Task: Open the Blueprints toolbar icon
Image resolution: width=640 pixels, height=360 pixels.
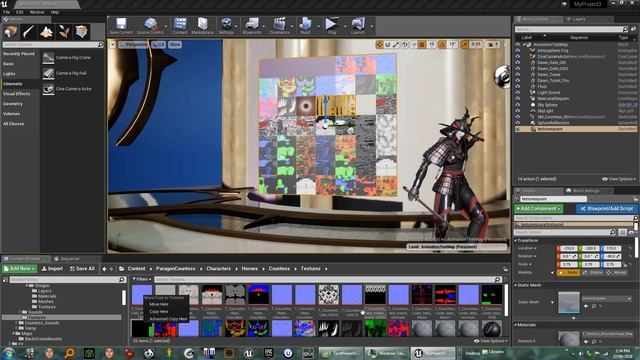Action: [x=252, y=26]
